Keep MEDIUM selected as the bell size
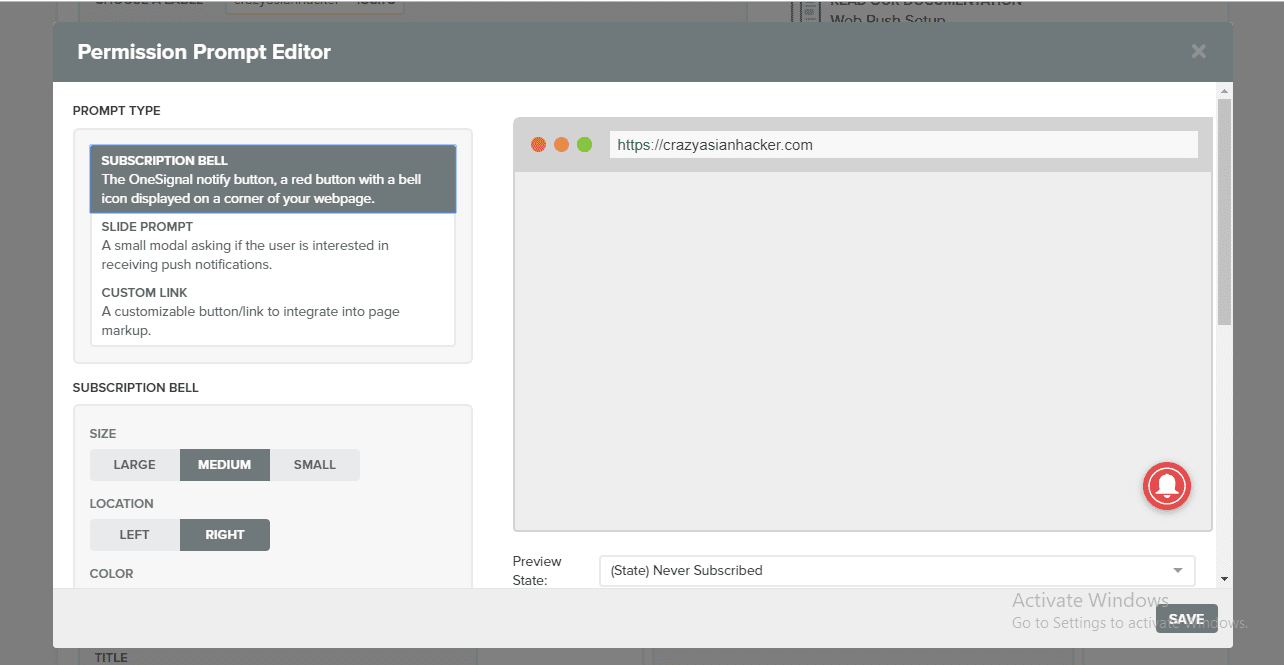This screenshot has height=665, width=1284. [224, 464]
